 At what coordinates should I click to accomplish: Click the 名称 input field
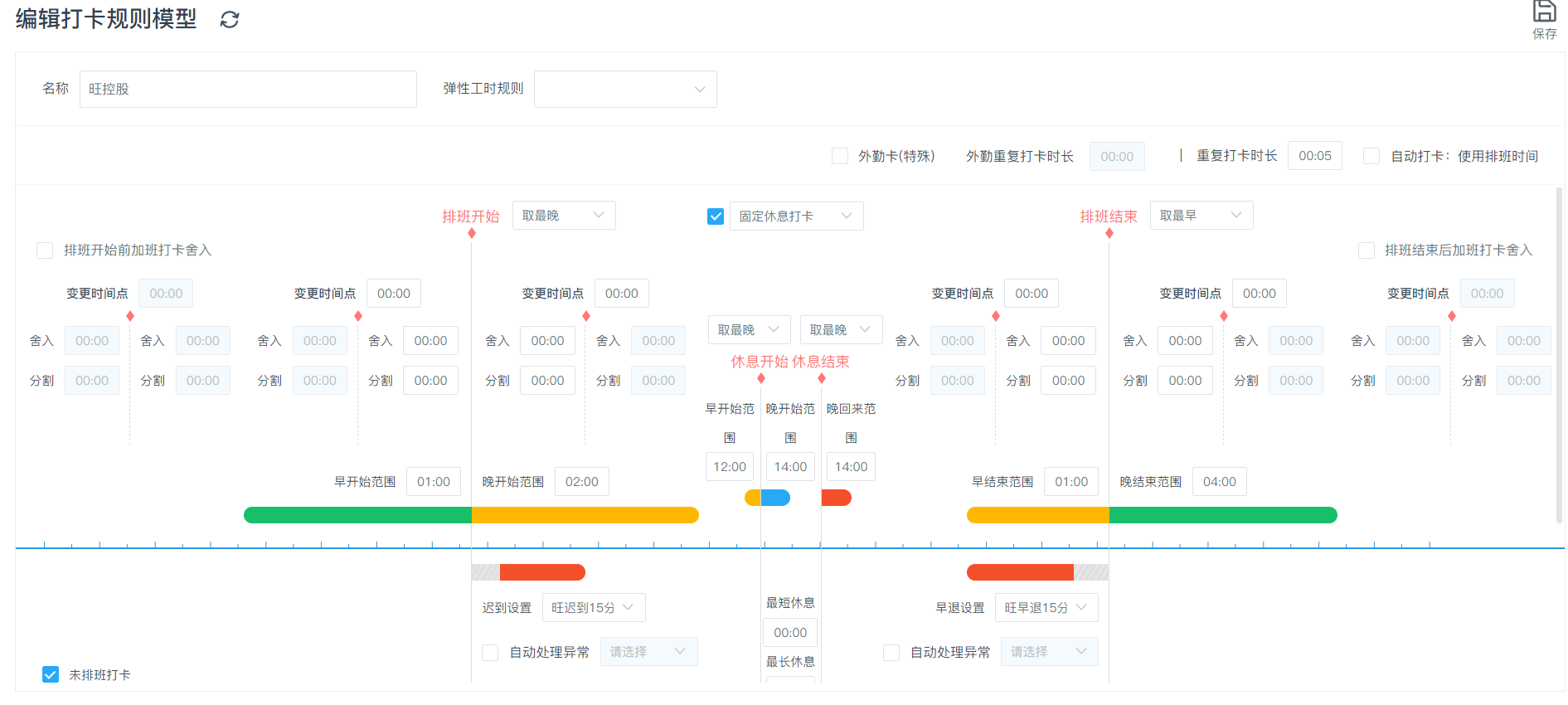pos(248,90)
